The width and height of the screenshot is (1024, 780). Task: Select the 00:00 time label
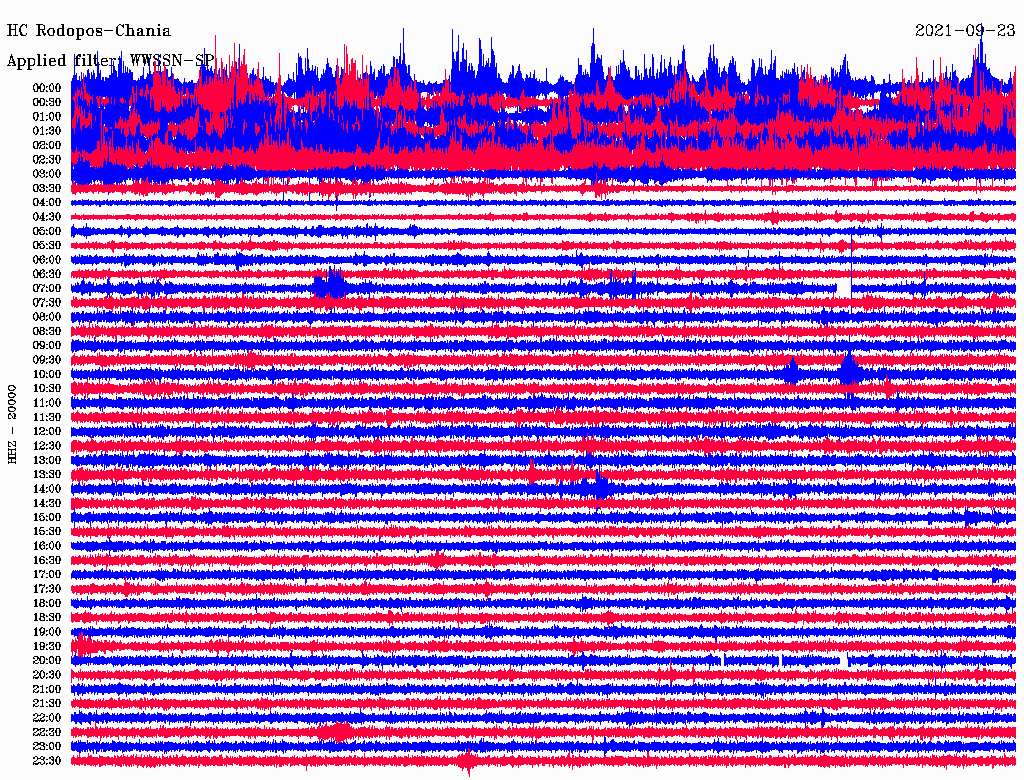click(47, 88)
